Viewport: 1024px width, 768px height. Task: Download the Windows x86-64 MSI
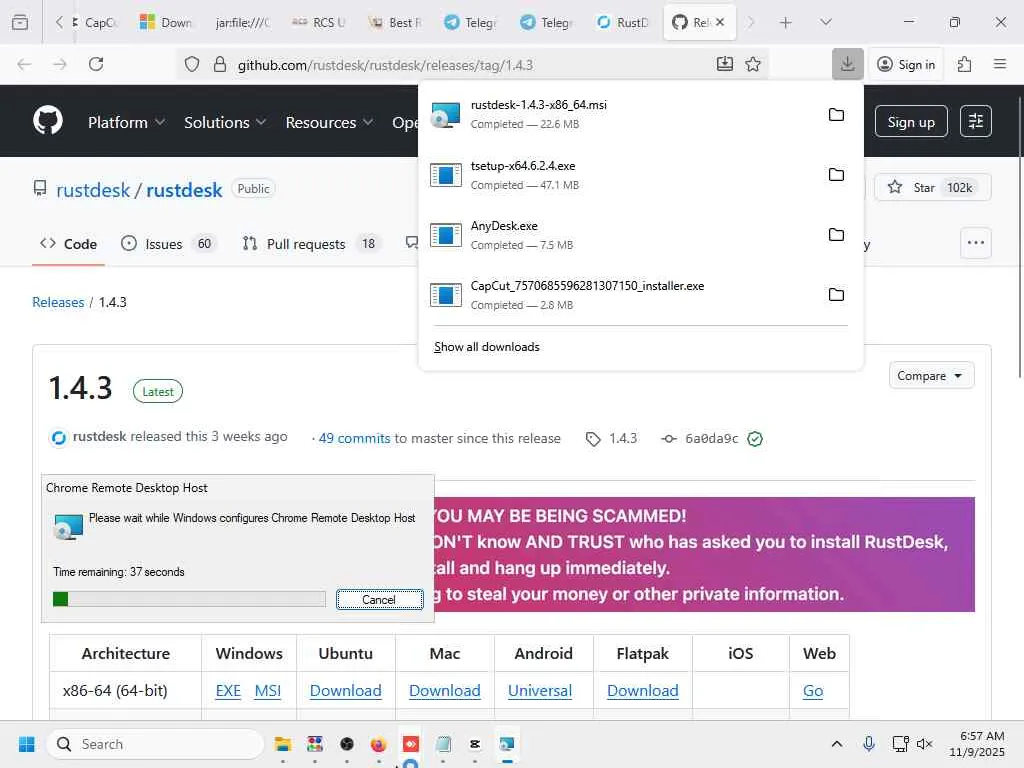tap(268, 690)
